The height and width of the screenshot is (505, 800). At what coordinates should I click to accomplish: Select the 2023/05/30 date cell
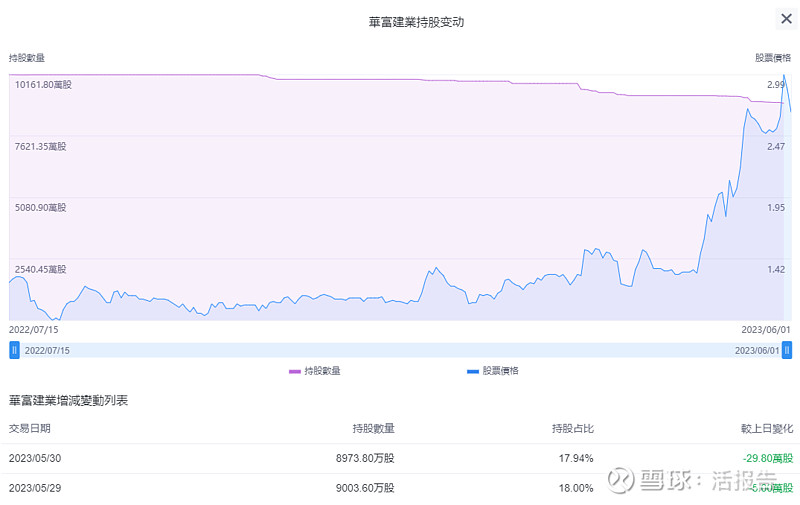pos(35,458)
